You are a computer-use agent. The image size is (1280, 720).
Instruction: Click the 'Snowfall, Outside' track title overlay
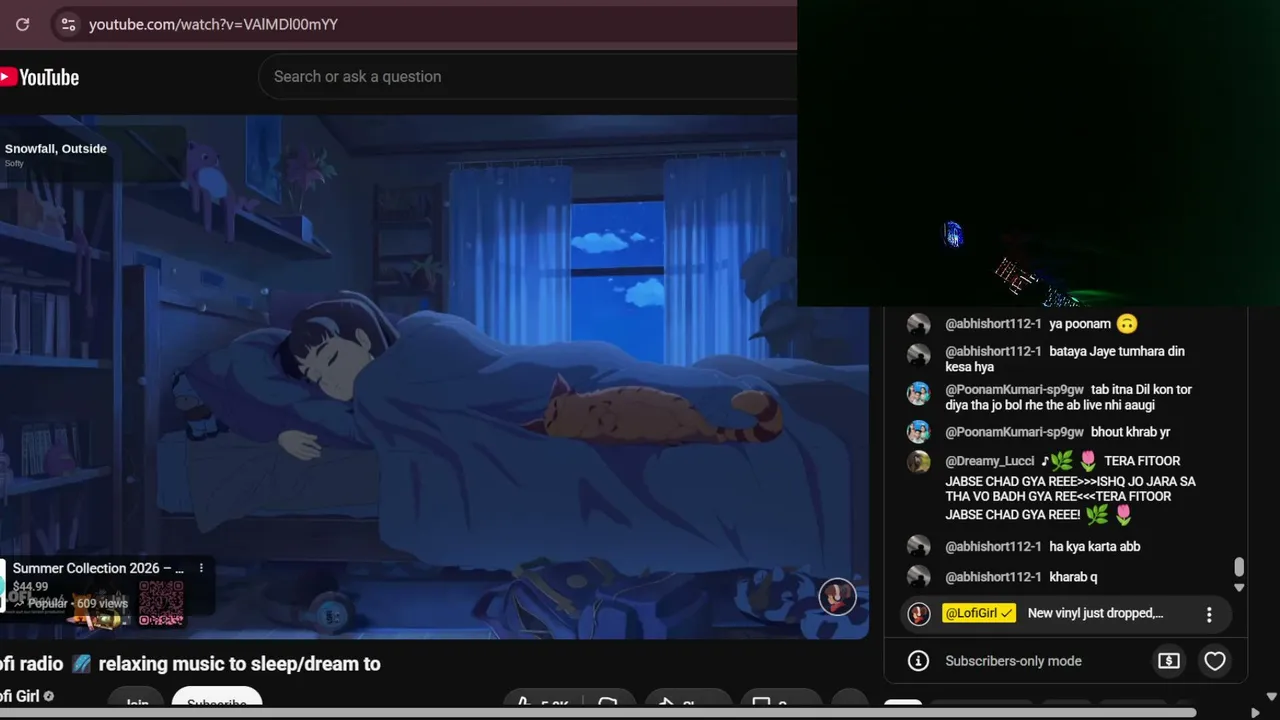[55, 148]
